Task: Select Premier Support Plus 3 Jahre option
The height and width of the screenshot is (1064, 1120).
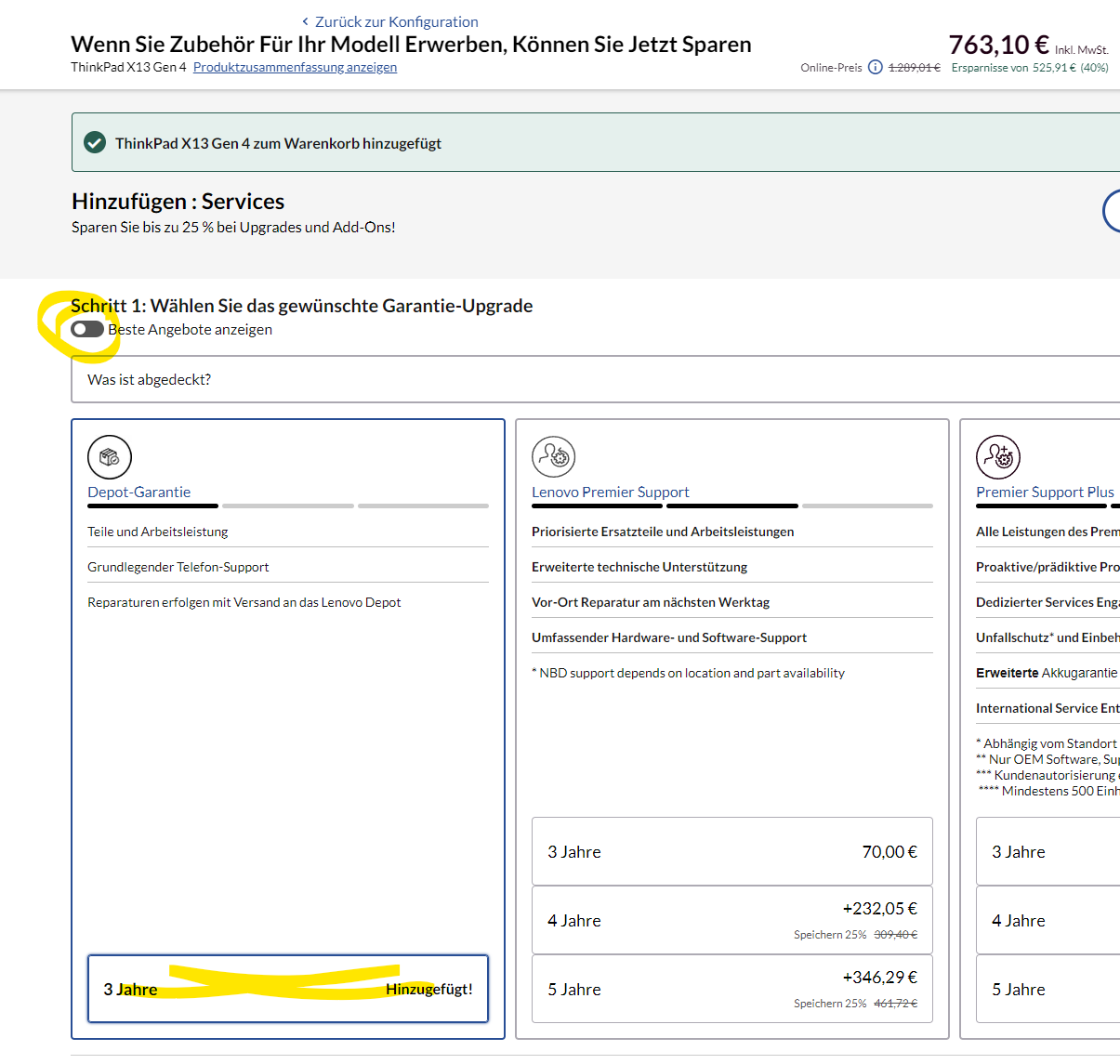Action: point(1048,851)
